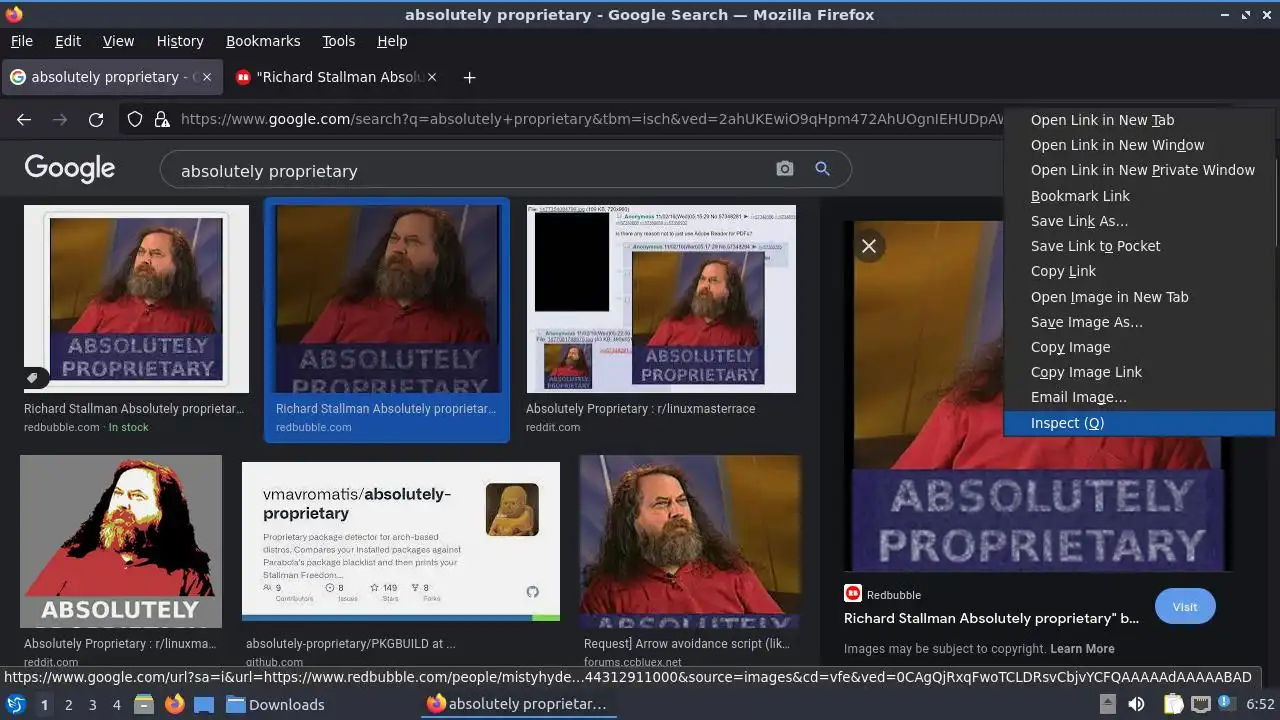Open the first Stallman thumbnail marked In stock
1280x720 pixels.
pyautogui.click(x=136, y=299)
